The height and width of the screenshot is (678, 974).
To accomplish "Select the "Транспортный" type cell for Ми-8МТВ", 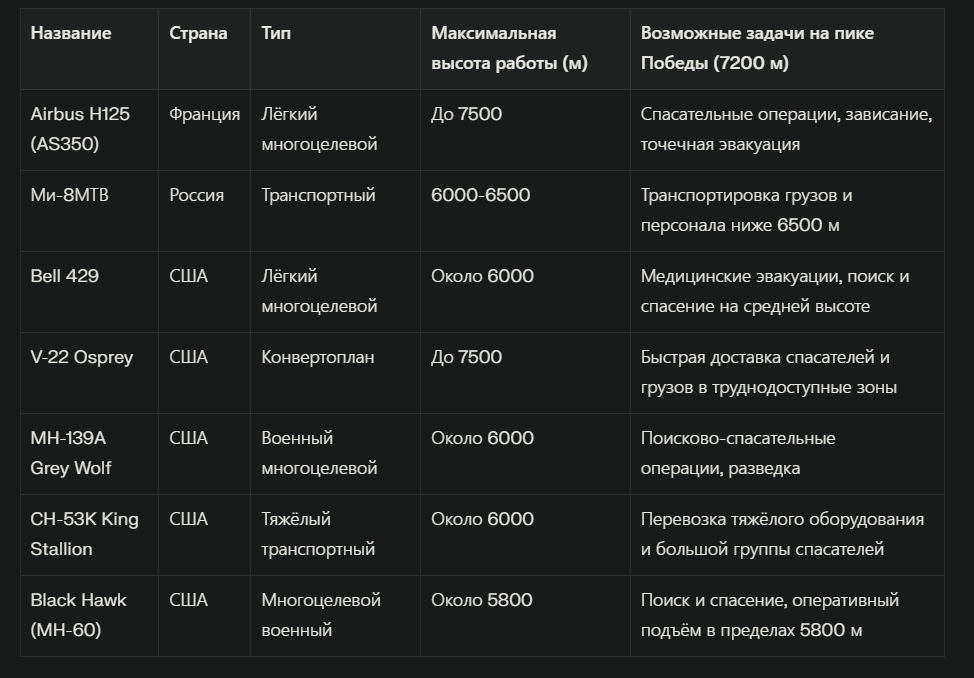I will [x=318, y=195].
